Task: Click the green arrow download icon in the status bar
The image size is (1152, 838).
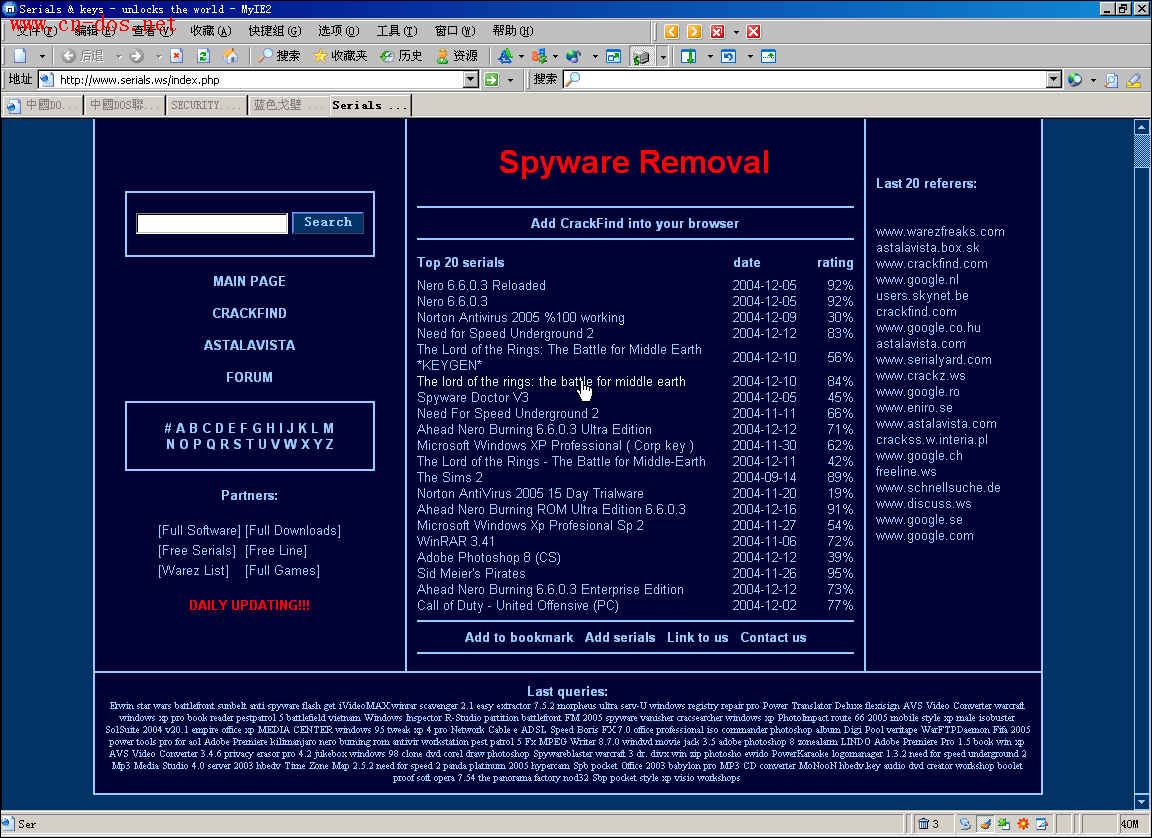Action: [x=1004, y=824]
